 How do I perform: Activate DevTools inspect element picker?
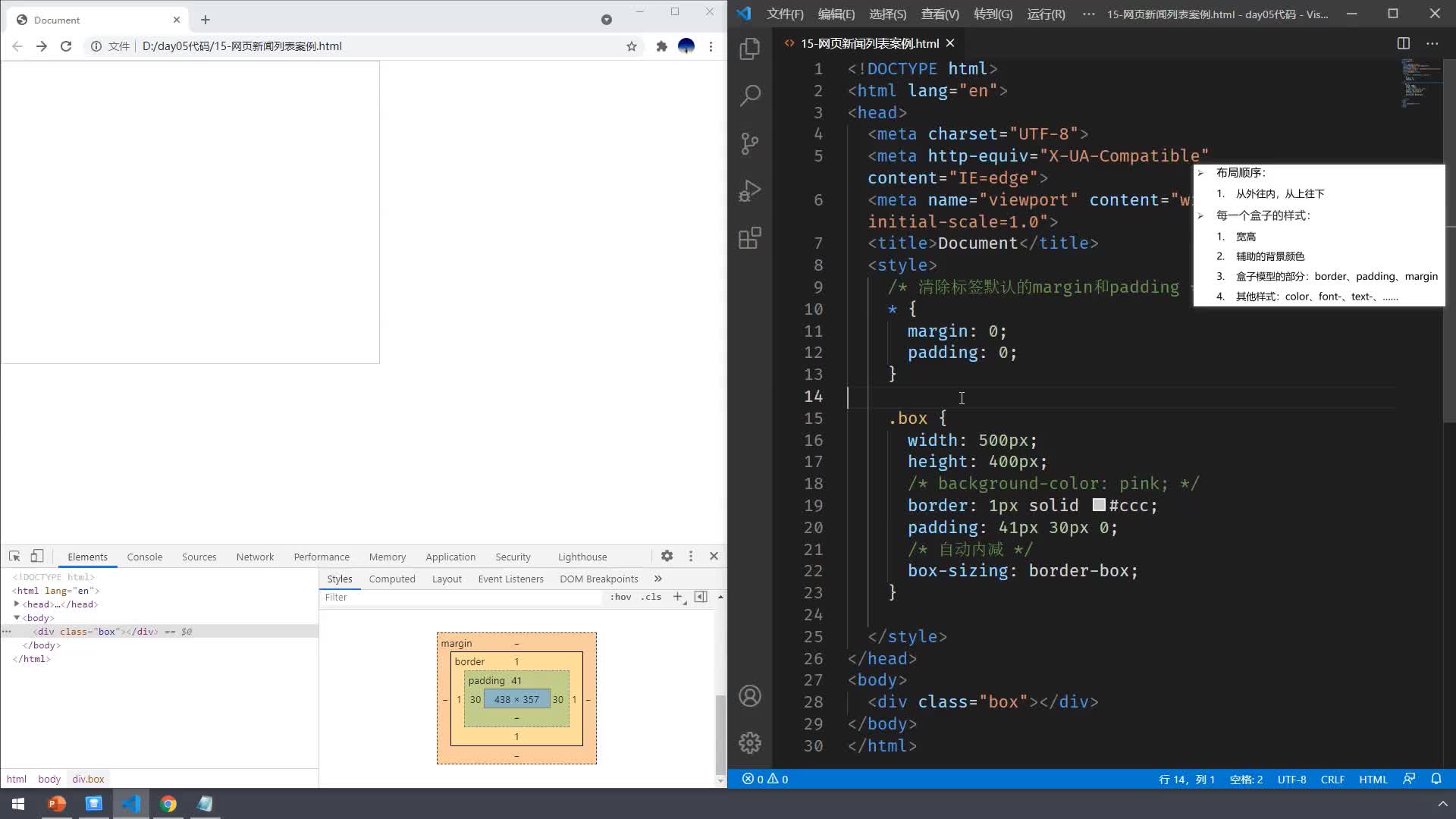point(14,556)
